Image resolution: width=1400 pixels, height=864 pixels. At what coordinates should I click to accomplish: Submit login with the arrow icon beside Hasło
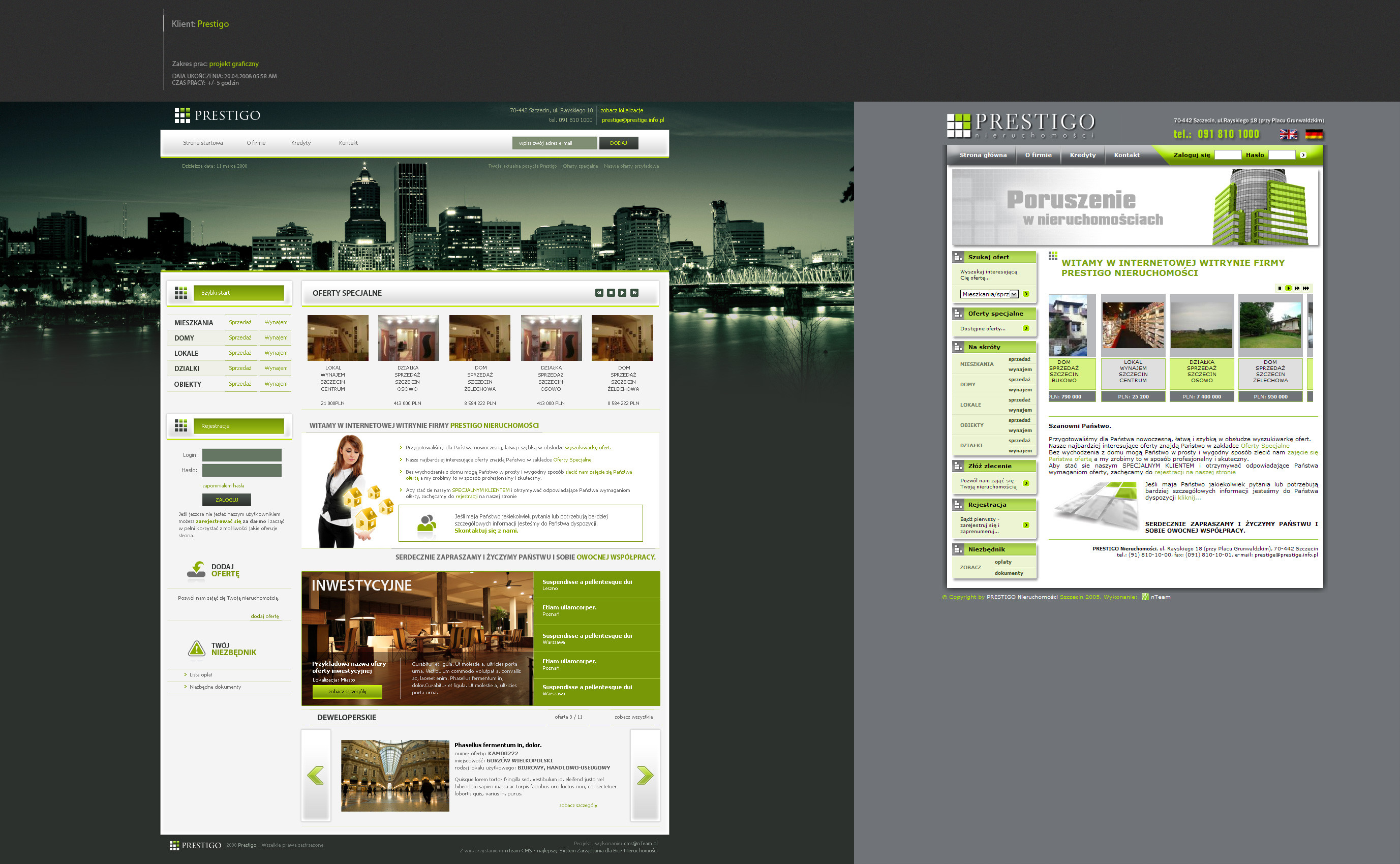click(1303, 155)
